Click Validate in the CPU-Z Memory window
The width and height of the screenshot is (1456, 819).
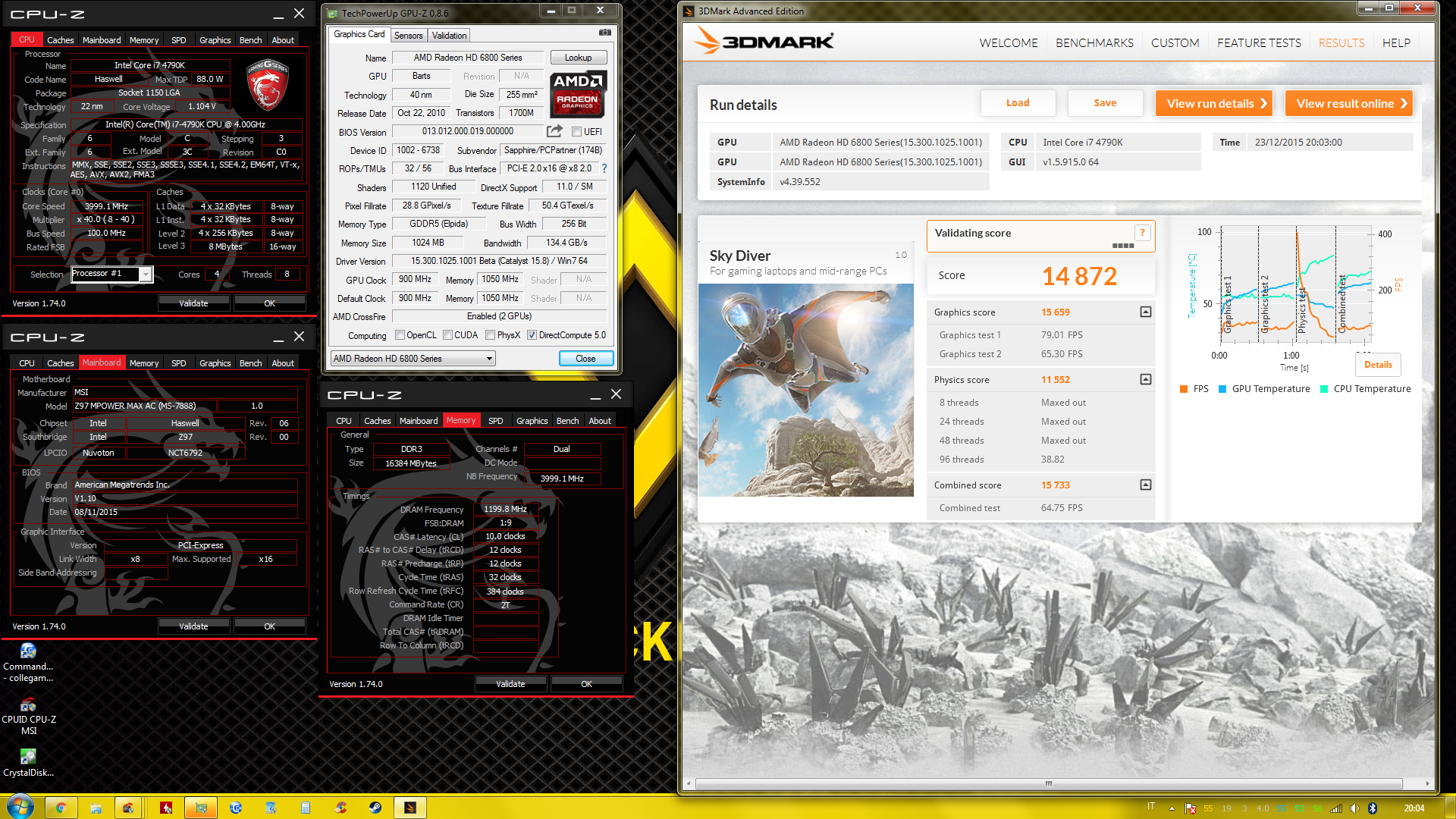click(x=510, y=684)
